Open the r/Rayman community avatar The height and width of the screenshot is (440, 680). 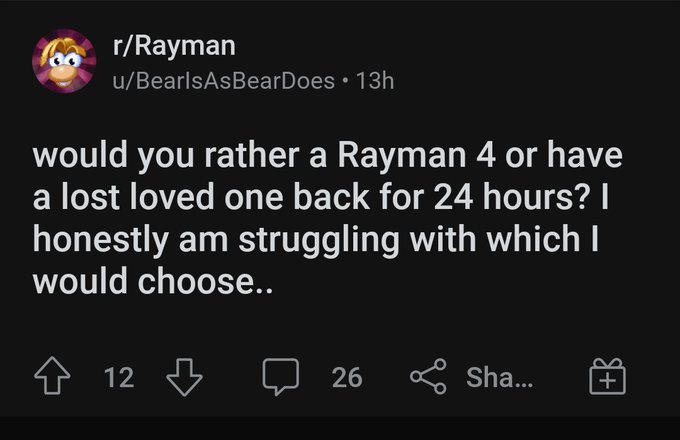(64, 61)
